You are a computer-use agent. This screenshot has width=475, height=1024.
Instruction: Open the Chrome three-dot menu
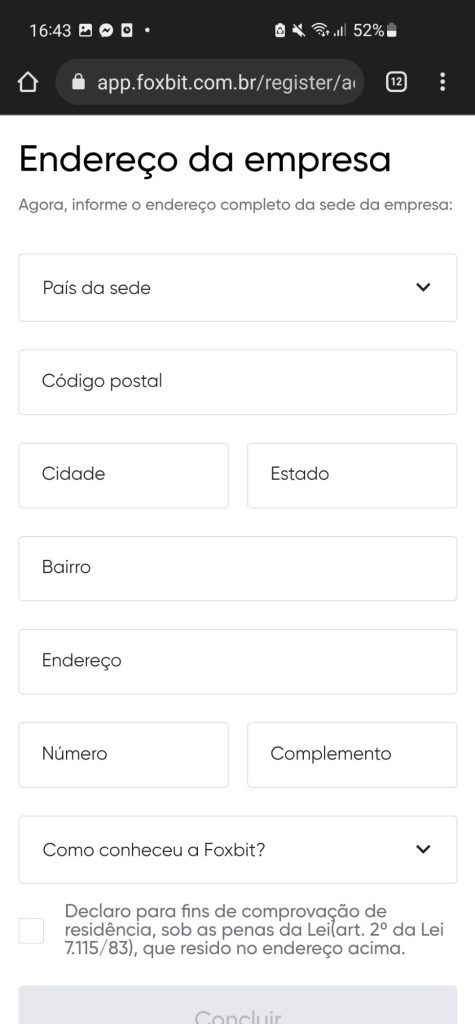coord(442,82)
